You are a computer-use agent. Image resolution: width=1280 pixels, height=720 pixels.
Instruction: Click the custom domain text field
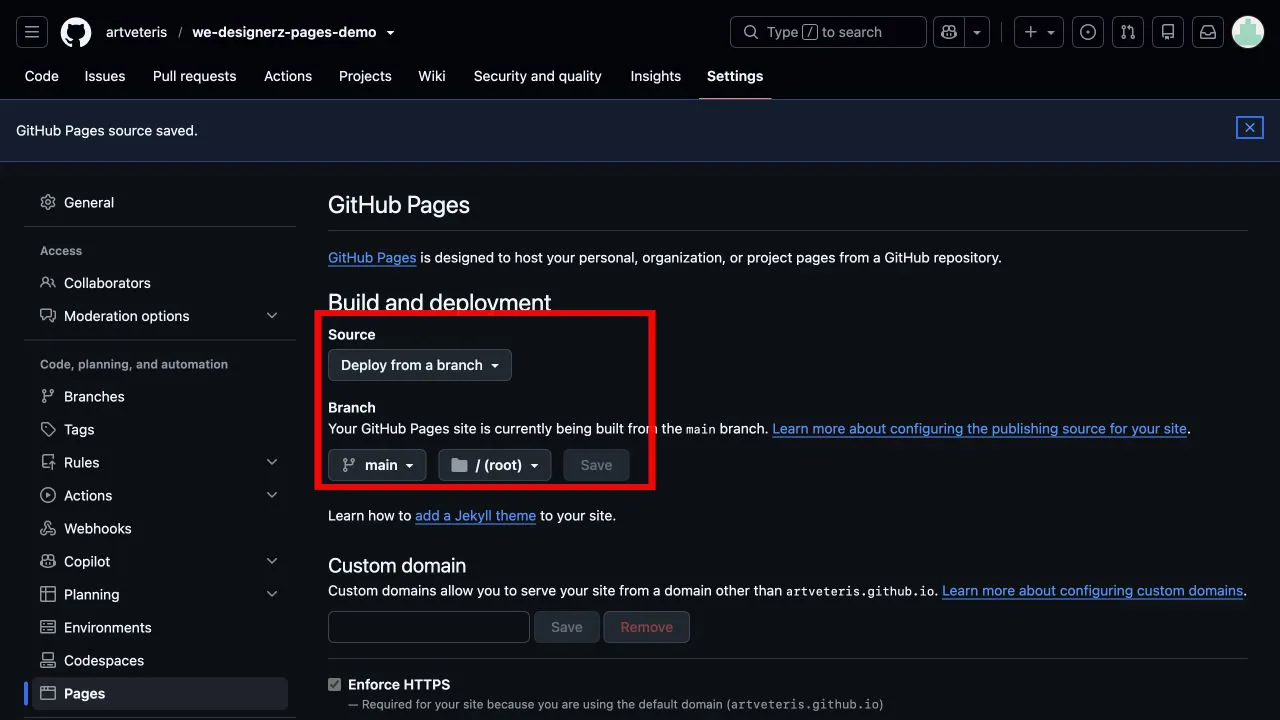click(429, 627)
